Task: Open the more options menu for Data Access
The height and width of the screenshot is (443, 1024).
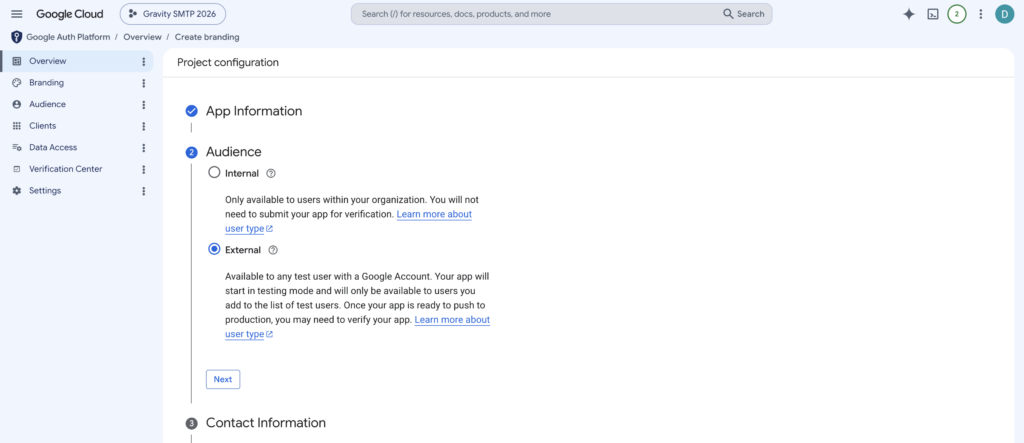Action: (144, 148)
